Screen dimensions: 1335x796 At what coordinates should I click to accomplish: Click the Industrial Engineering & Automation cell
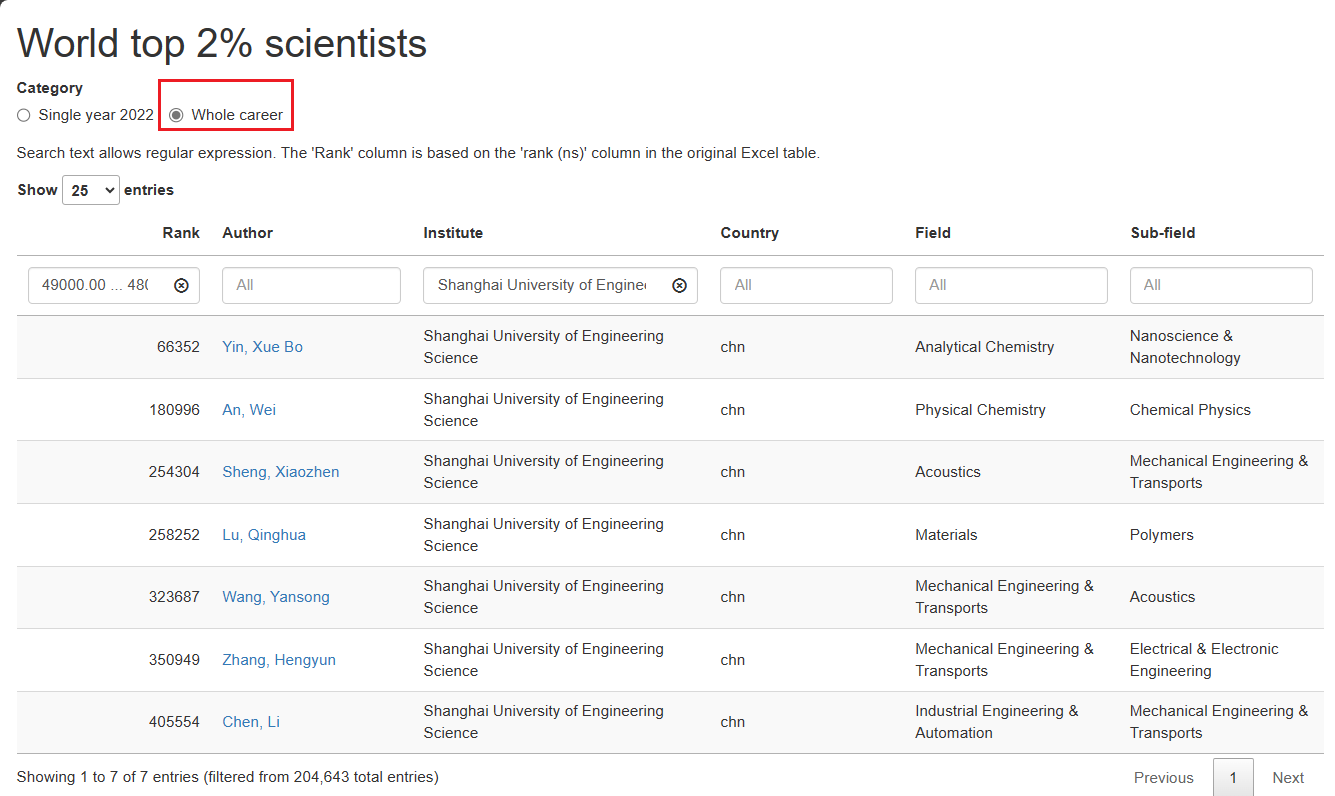click(997, 722)
